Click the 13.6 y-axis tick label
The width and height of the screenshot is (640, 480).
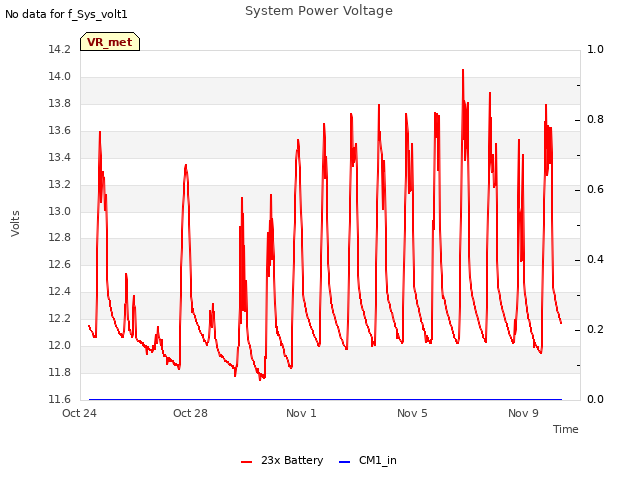[60, 130]
